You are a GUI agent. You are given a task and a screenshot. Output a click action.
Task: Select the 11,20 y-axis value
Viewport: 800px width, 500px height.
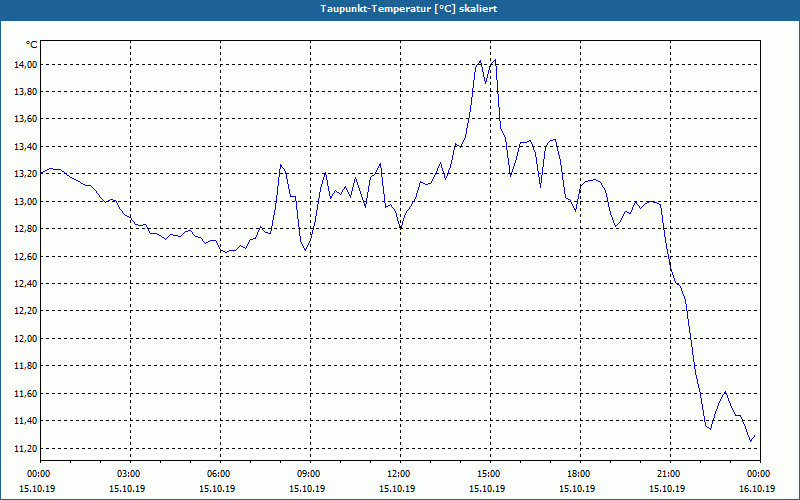pos(25,448)
